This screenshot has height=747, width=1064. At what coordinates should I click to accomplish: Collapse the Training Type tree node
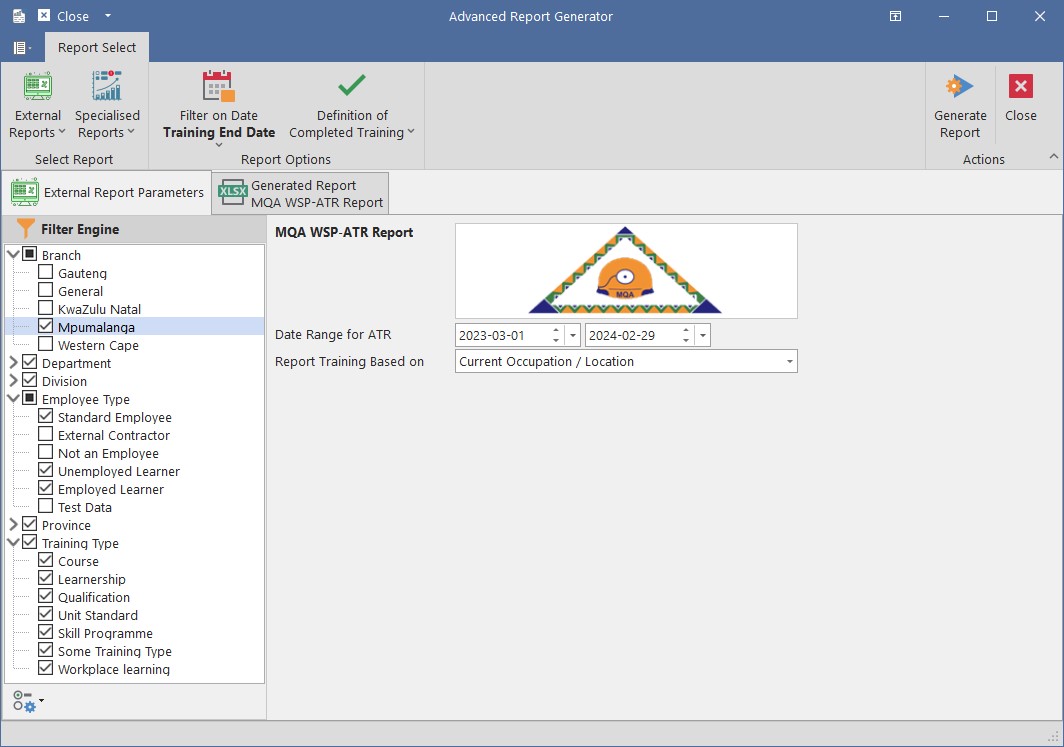click(x=14, y=542)
